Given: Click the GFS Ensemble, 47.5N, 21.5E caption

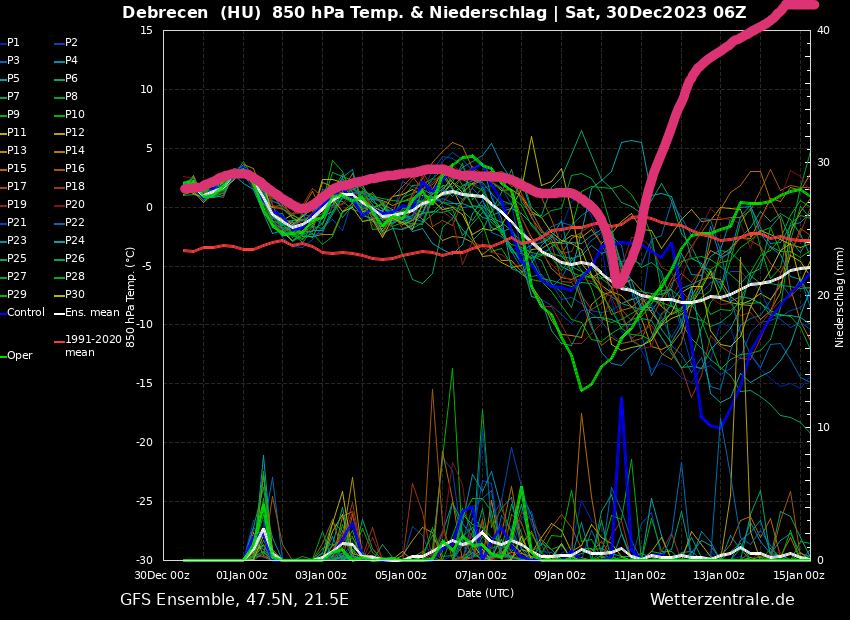Looking at the screenshot, I should 234,600.
